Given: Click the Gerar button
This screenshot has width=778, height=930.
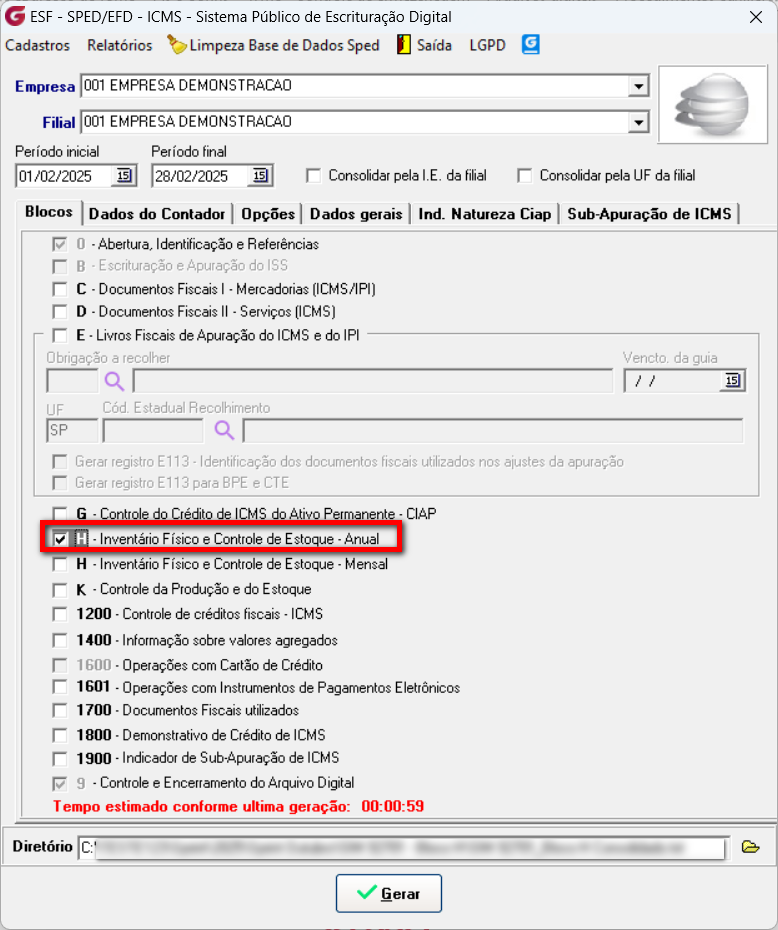Looking at the screenshot, I should point(388,893).
